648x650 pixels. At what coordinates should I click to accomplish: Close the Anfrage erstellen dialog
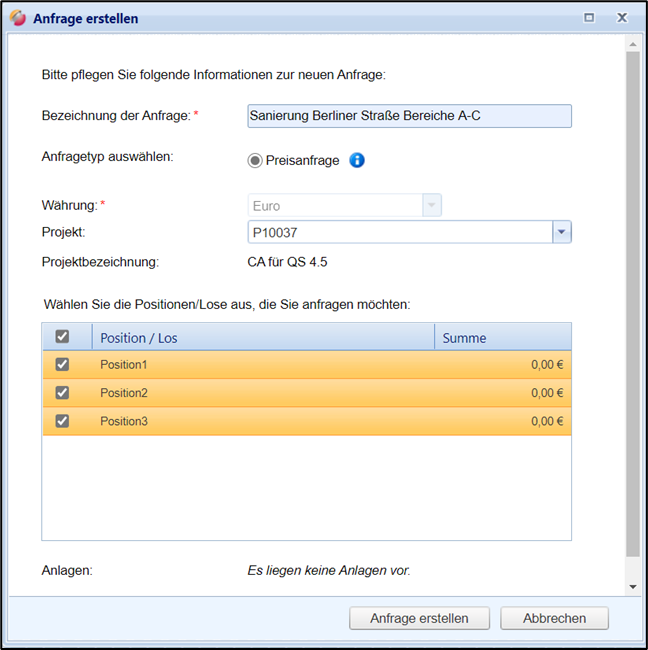click(x=622, y=18)
